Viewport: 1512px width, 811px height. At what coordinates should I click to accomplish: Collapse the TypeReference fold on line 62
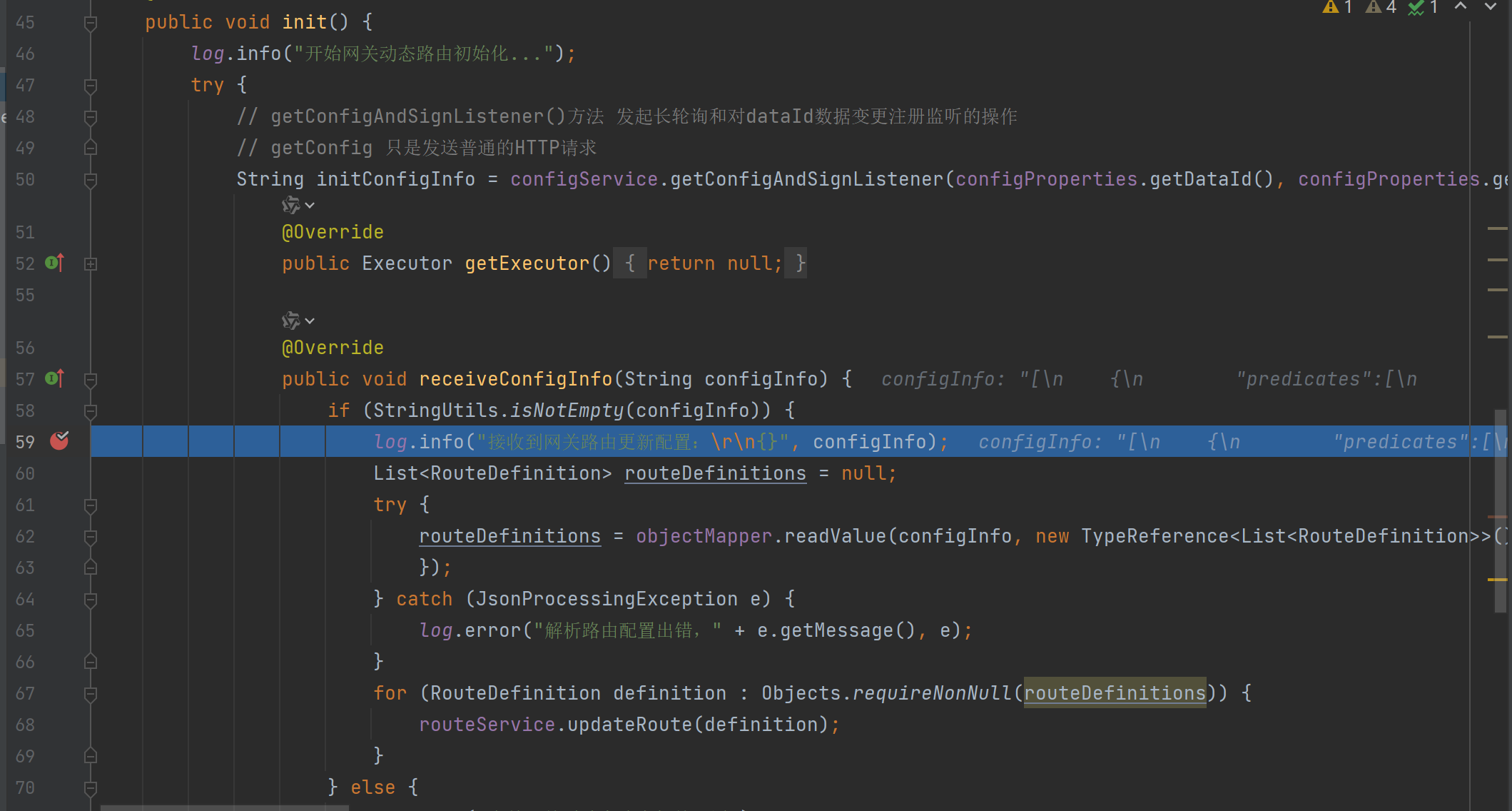91,537
